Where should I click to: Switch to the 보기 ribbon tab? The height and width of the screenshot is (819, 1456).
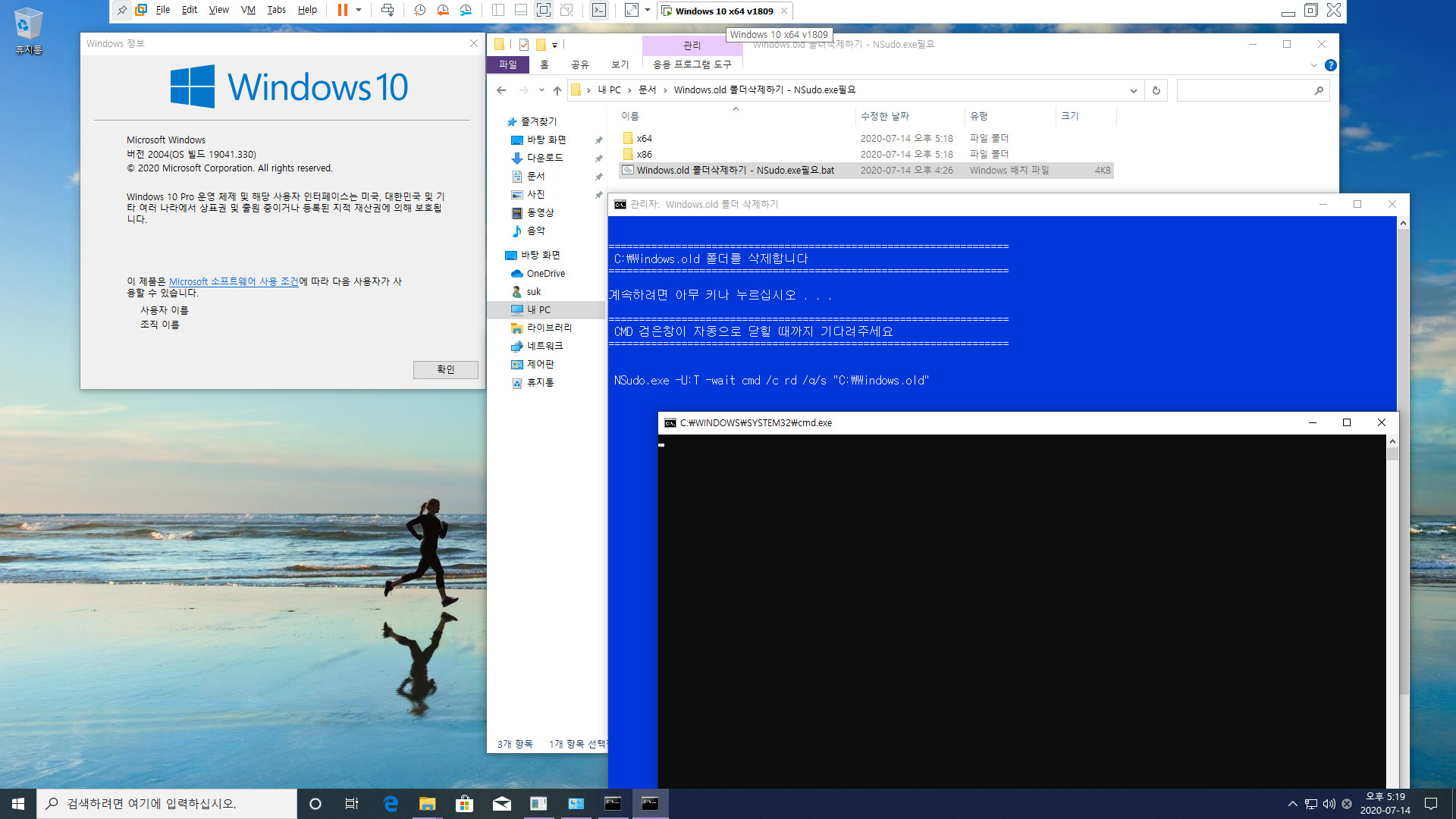[620, 65]
